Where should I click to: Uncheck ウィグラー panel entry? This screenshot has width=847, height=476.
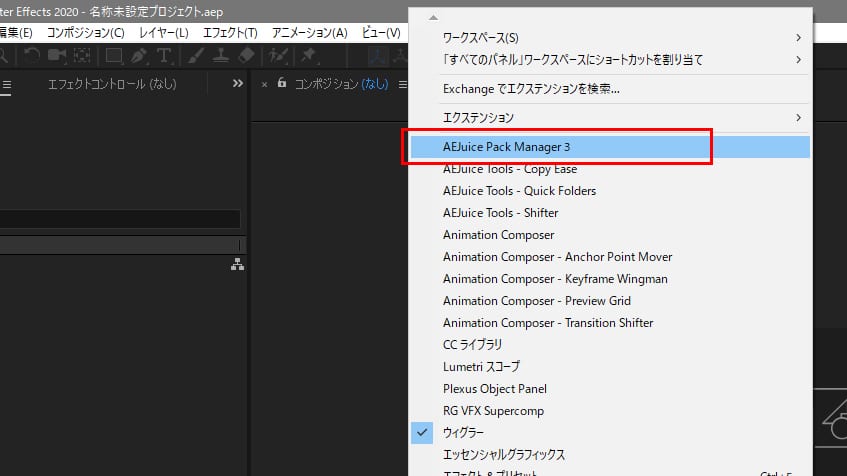point(610,432)
